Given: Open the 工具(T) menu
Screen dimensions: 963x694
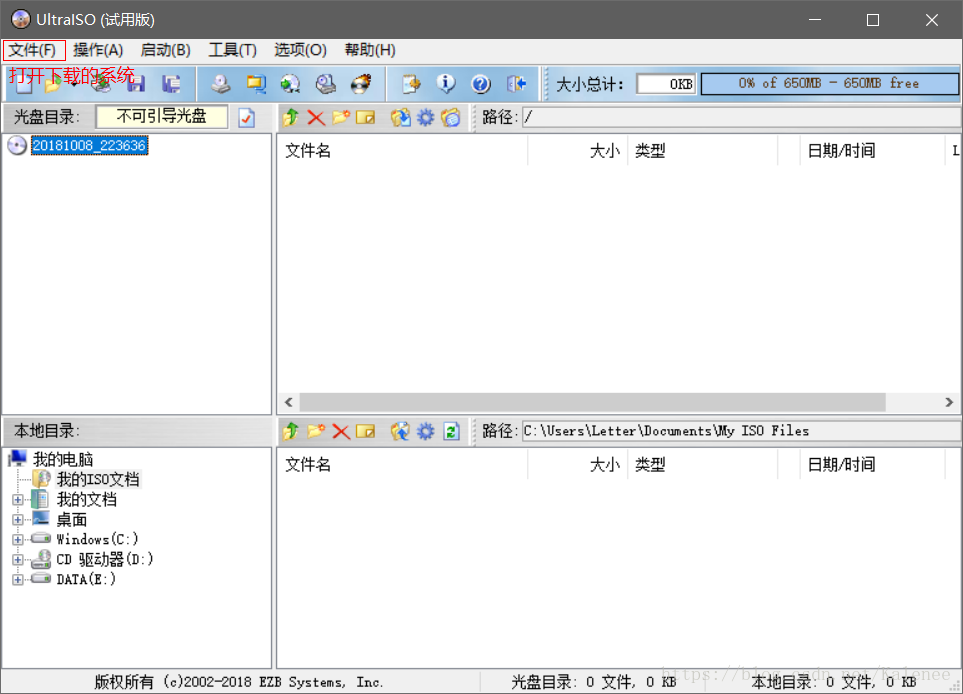Looking at the screenshot, I should coord(232,50).
